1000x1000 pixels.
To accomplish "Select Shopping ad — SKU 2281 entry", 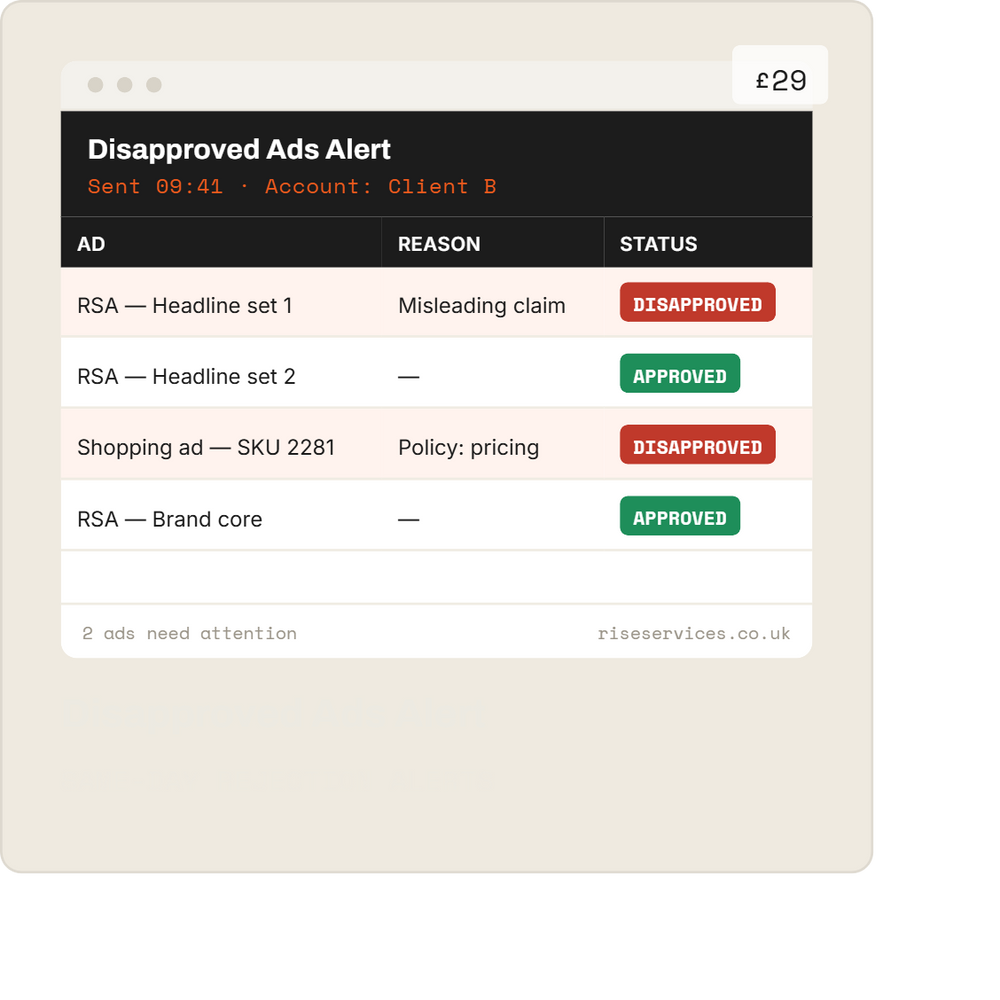I will pos(206,448).
